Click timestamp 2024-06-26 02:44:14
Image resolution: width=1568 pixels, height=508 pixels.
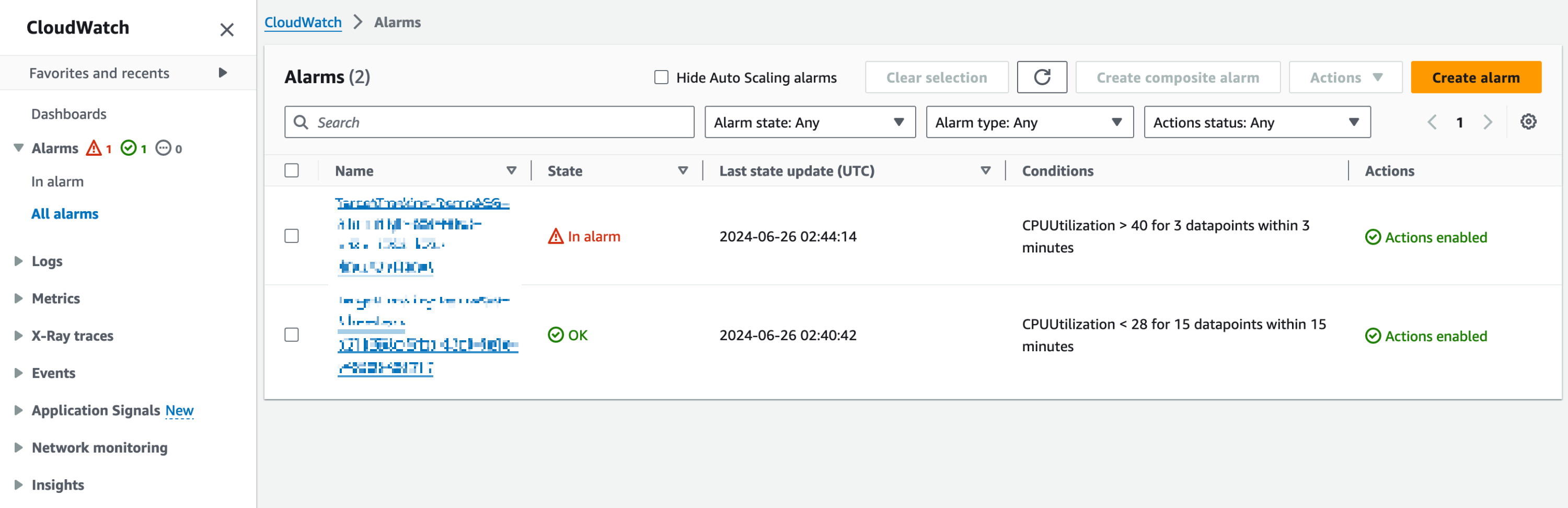788,236
